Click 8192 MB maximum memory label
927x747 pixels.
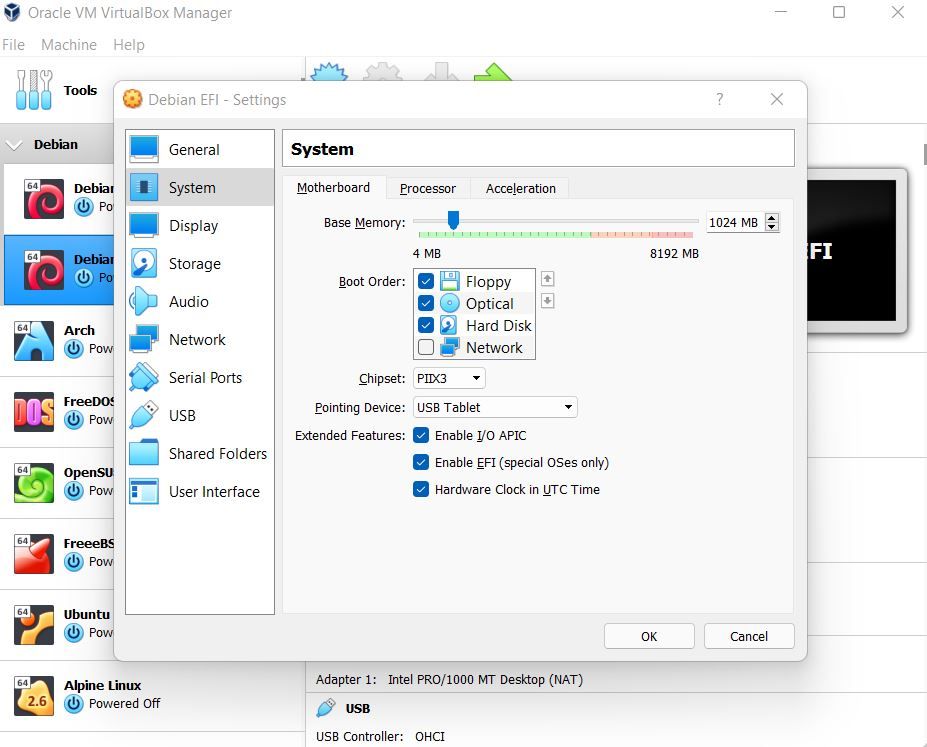[674, 254]
